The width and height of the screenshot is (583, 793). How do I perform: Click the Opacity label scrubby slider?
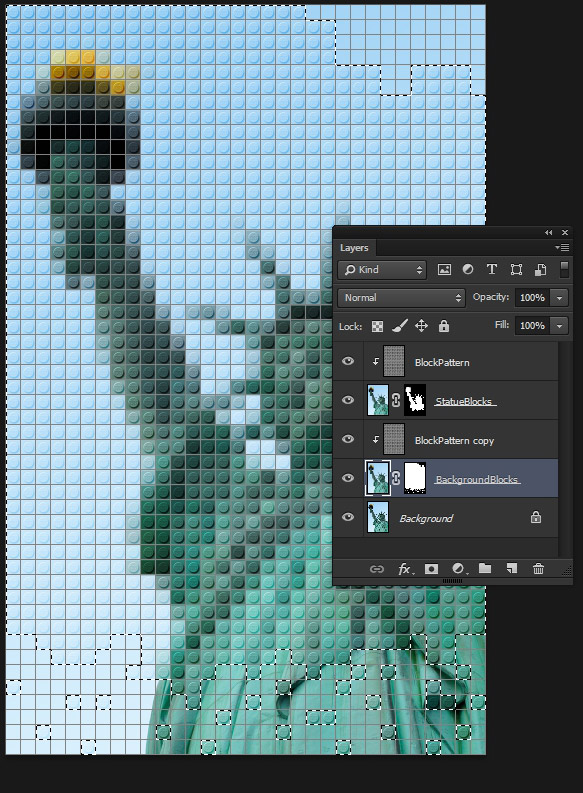pyautogui.click(x=490, y=297)
